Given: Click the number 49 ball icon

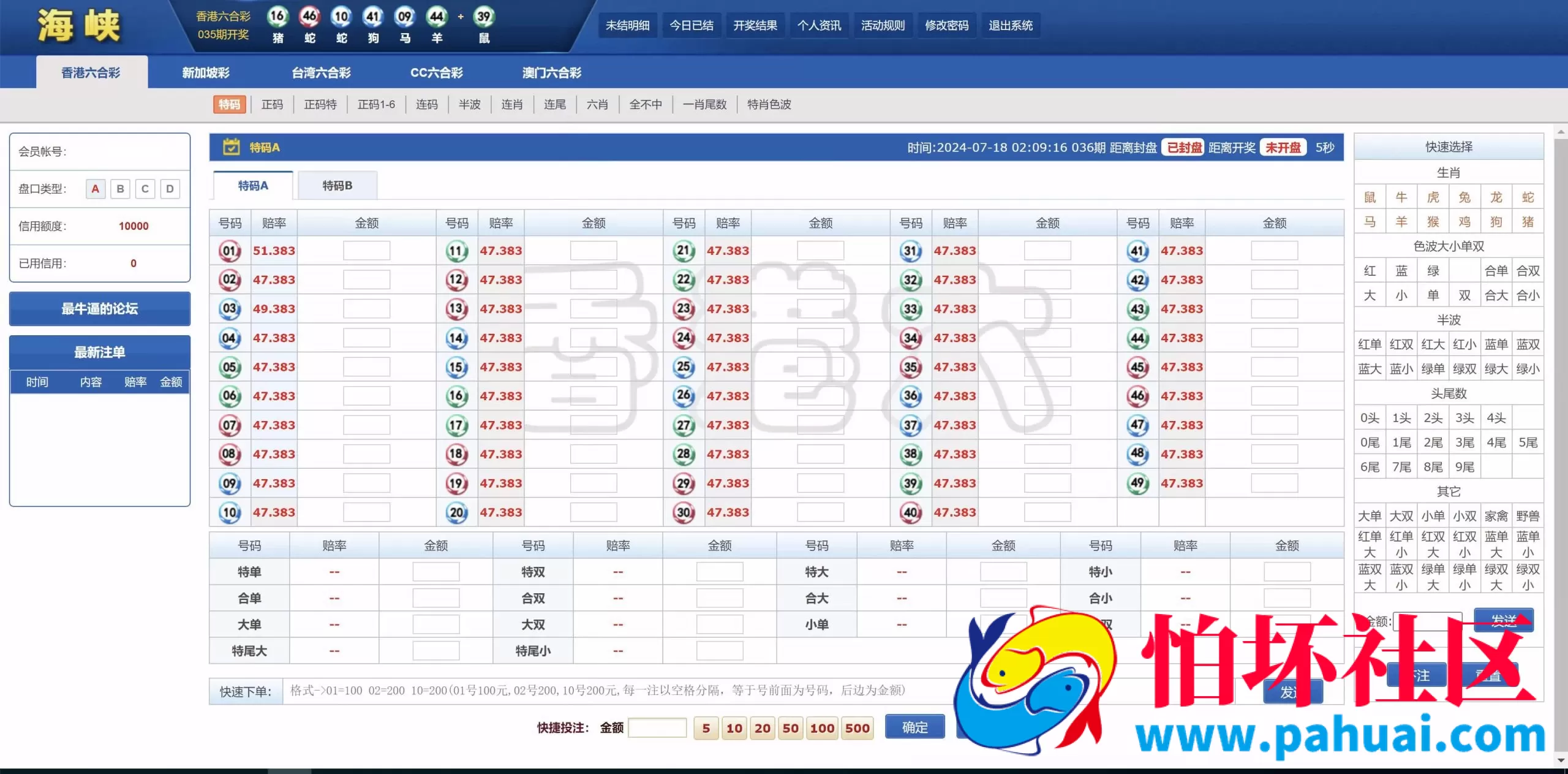Looking at the screenshot, I should pos(1137,483).
